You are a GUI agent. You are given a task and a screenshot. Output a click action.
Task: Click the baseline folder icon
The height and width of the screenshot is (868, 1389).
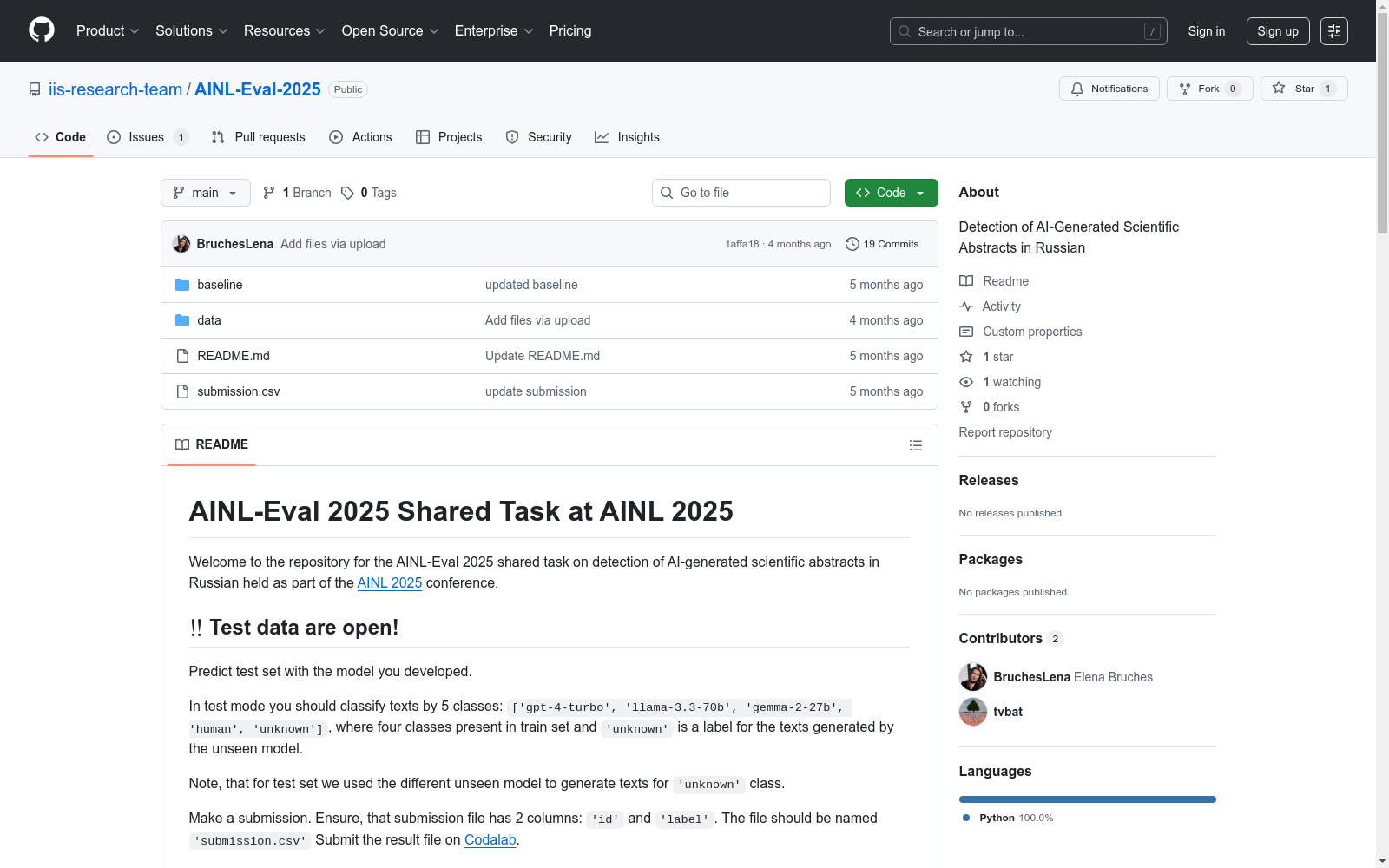coord(182,285)
